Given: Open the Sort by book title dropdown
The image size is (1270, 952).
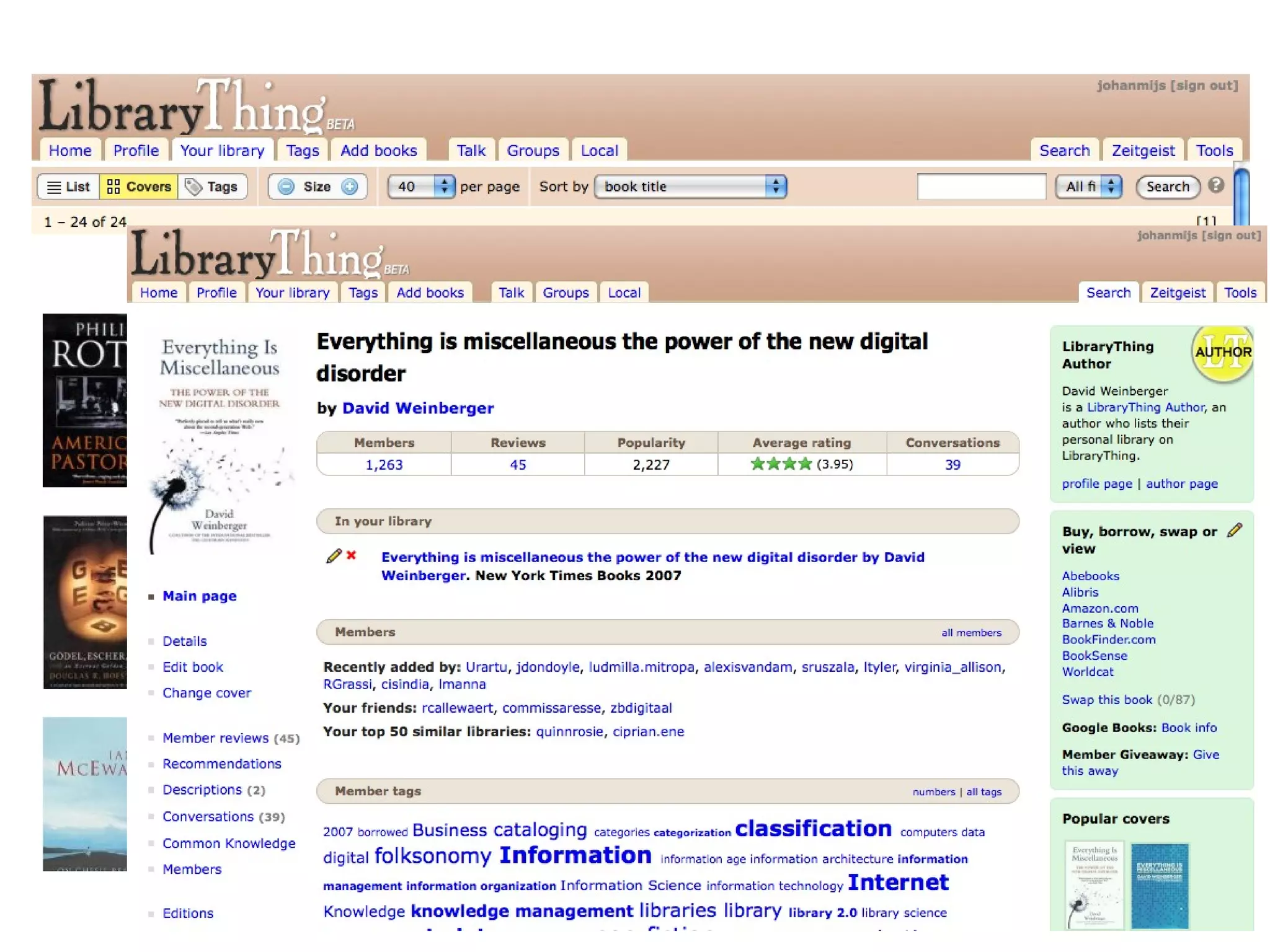Looking at the screenshot, I should (690, 187).
